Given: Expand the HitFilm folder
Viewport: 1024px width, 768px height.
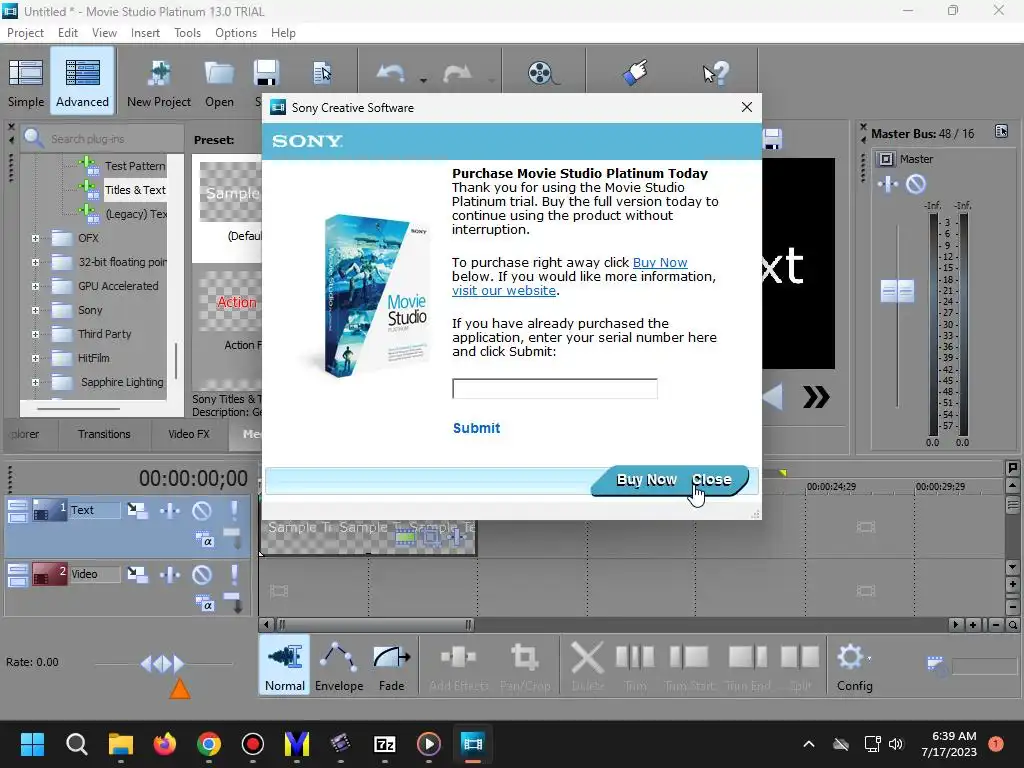Looking at the screenshot, I should (35, 358).
